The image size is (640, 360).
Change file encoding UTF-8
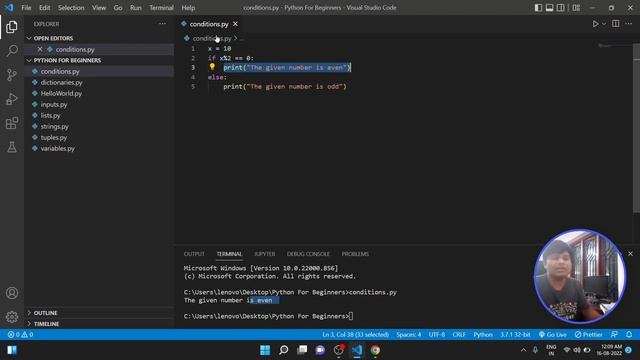tap(437, 334)
